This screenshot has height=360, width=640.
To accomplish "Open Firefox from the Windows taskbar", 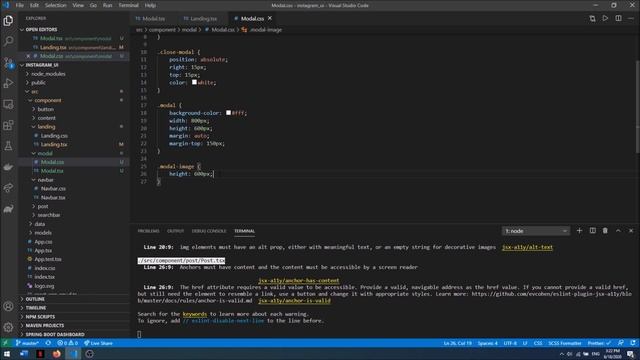I will (57, 354).
